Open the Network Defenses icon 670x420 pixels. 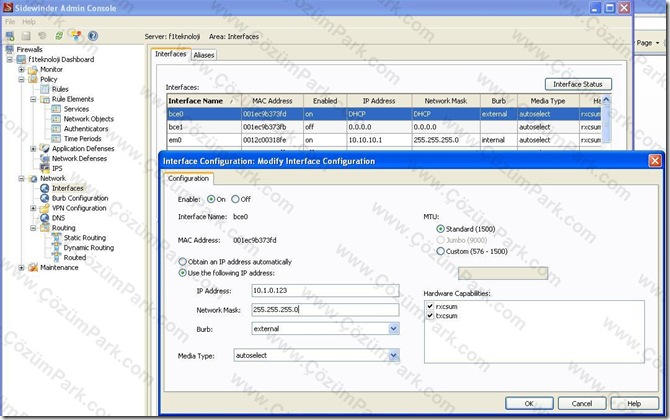[x=44, y=158]
